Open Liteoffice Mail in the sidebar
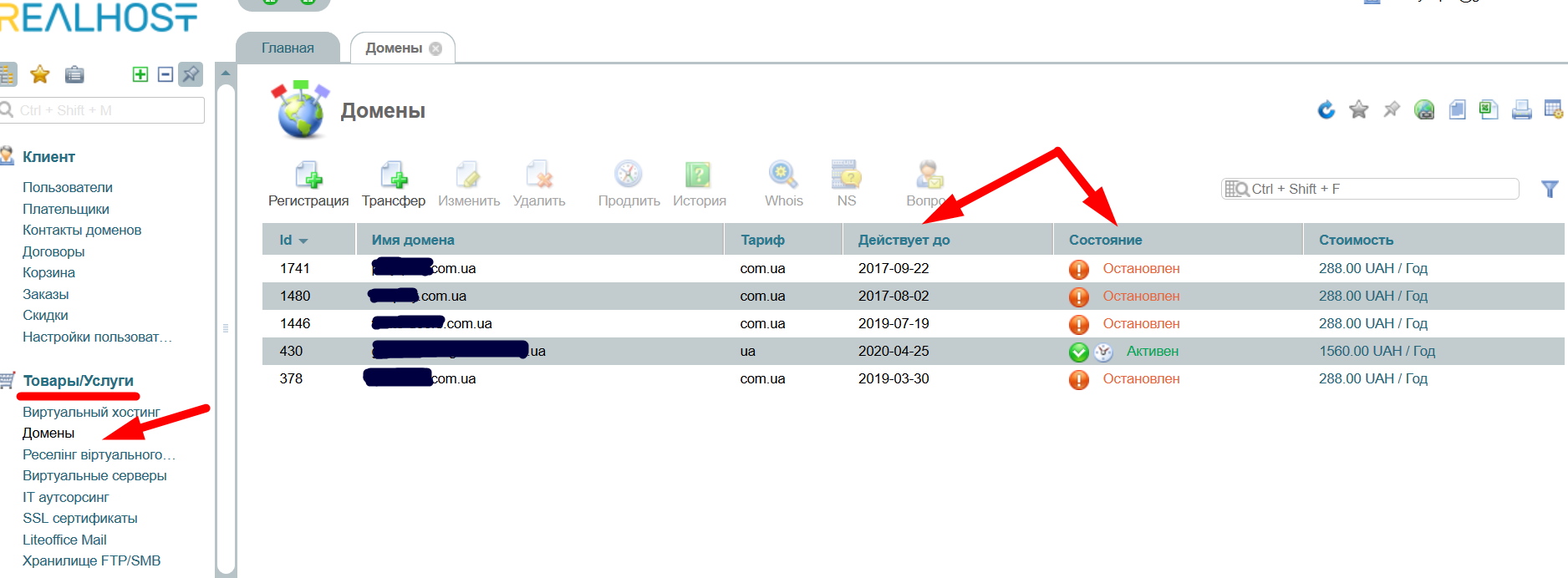1568x578 pixels. point(64,540)
